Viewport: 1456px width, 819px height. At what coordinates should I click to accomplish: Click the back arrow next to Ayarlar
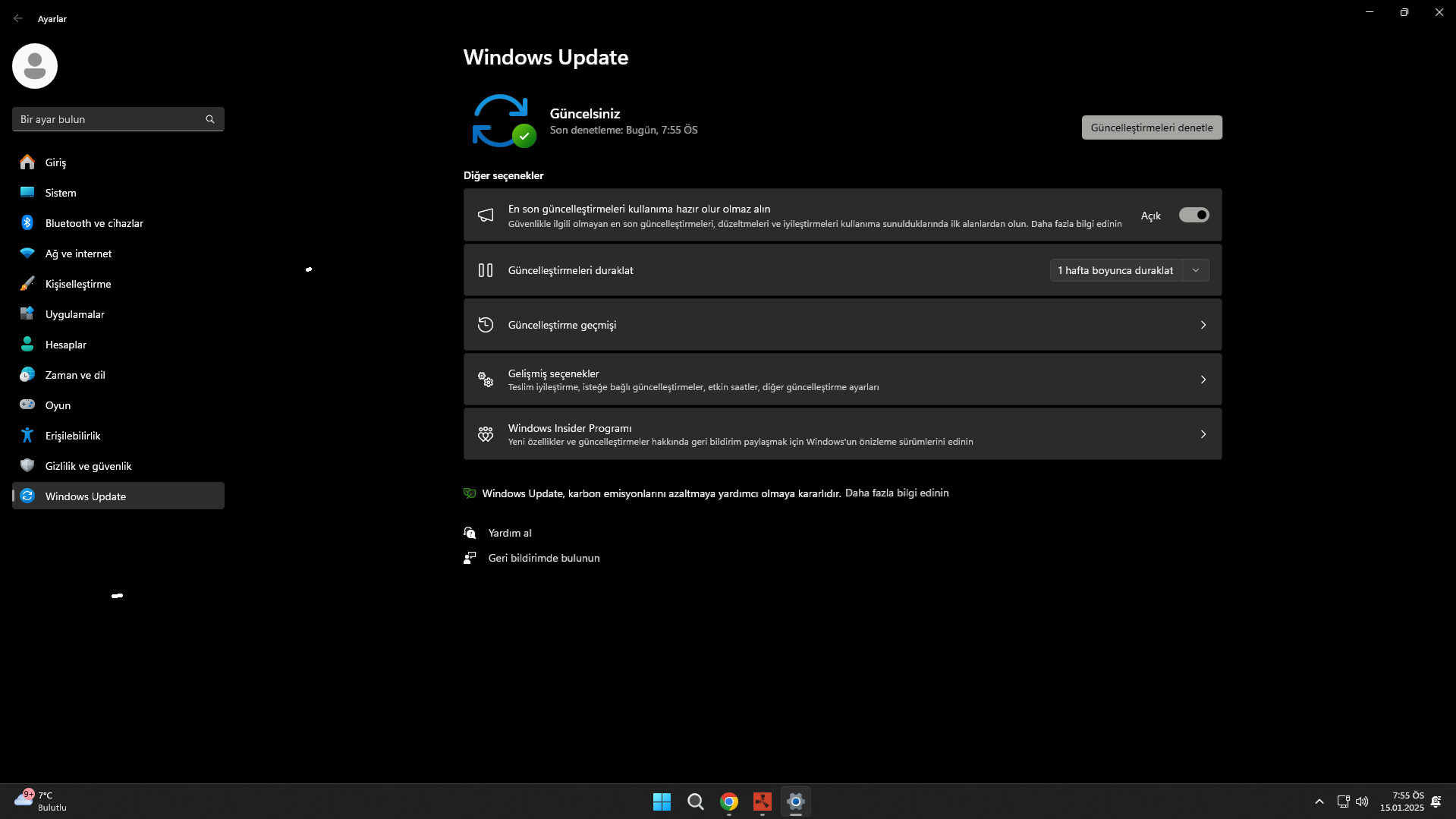18,18
